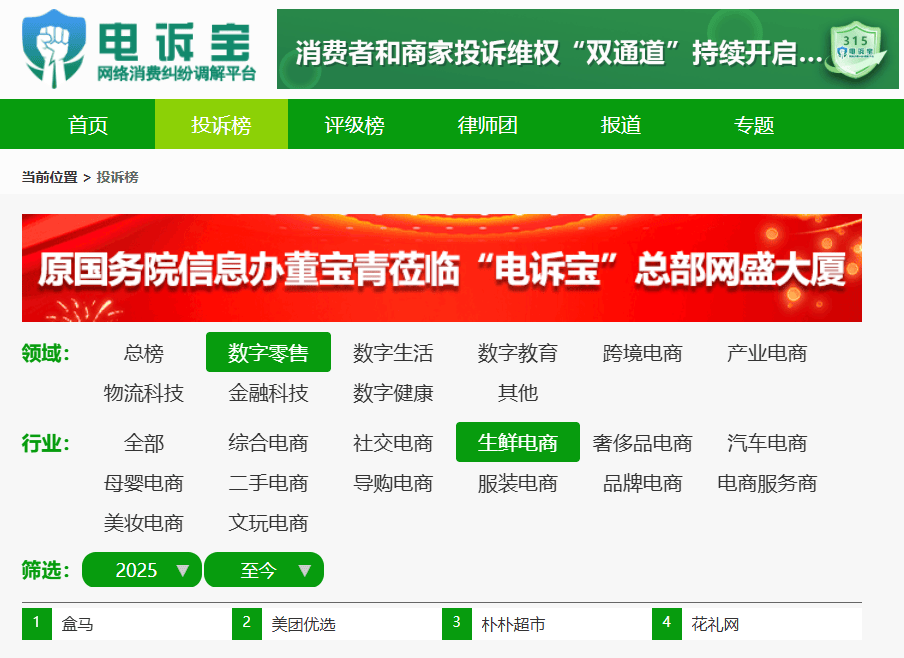Image resolution: width=904 pixels, height=658 pixels.
Task: Open the 评级榜 navigation tab
Action: coord(354,125)
